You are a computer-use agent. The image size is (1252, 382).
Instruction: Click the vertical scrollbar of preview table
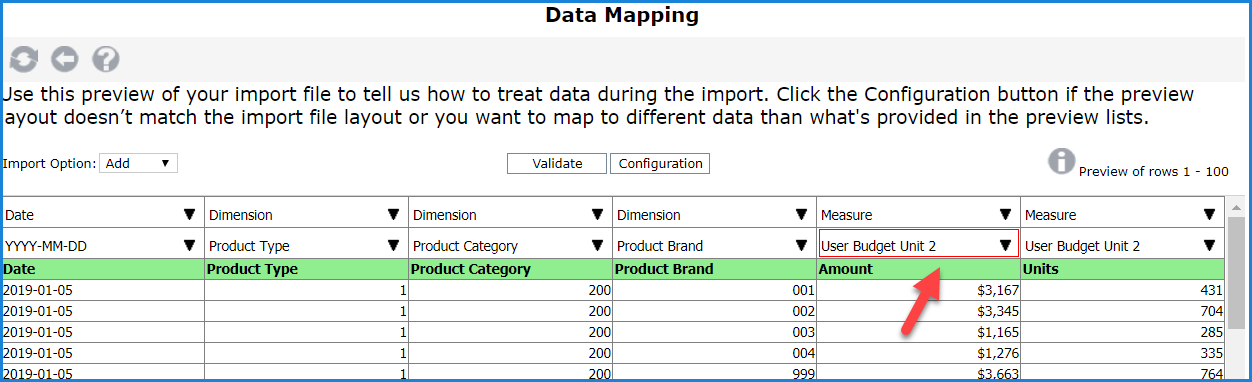point(1236,290)
